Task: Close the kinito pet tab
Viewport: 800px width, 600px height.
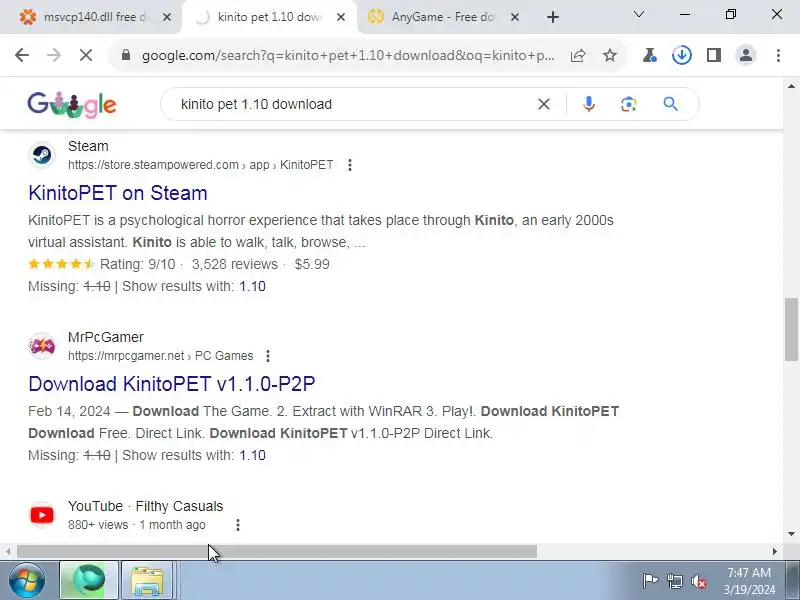Action: pyautogui.click(x=341, y=17)
